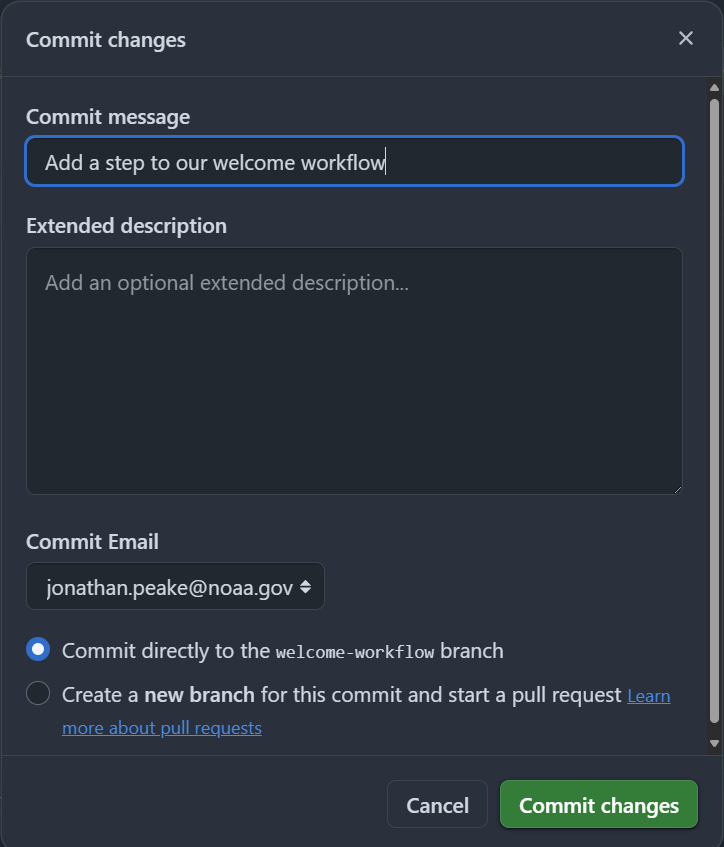724x847 pixels.
Task: Click the Commit changes dialog title
Action: 106,40
